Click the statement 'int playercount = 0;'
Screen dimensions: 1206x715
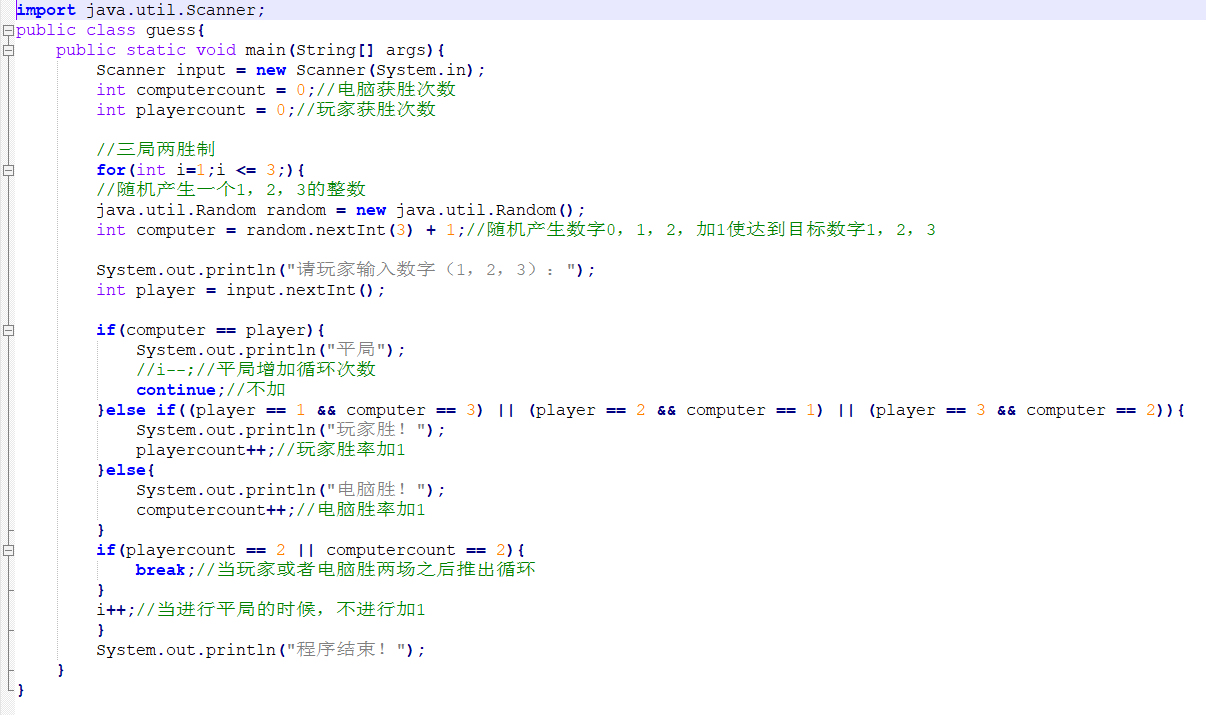click(x=196, y=110)
